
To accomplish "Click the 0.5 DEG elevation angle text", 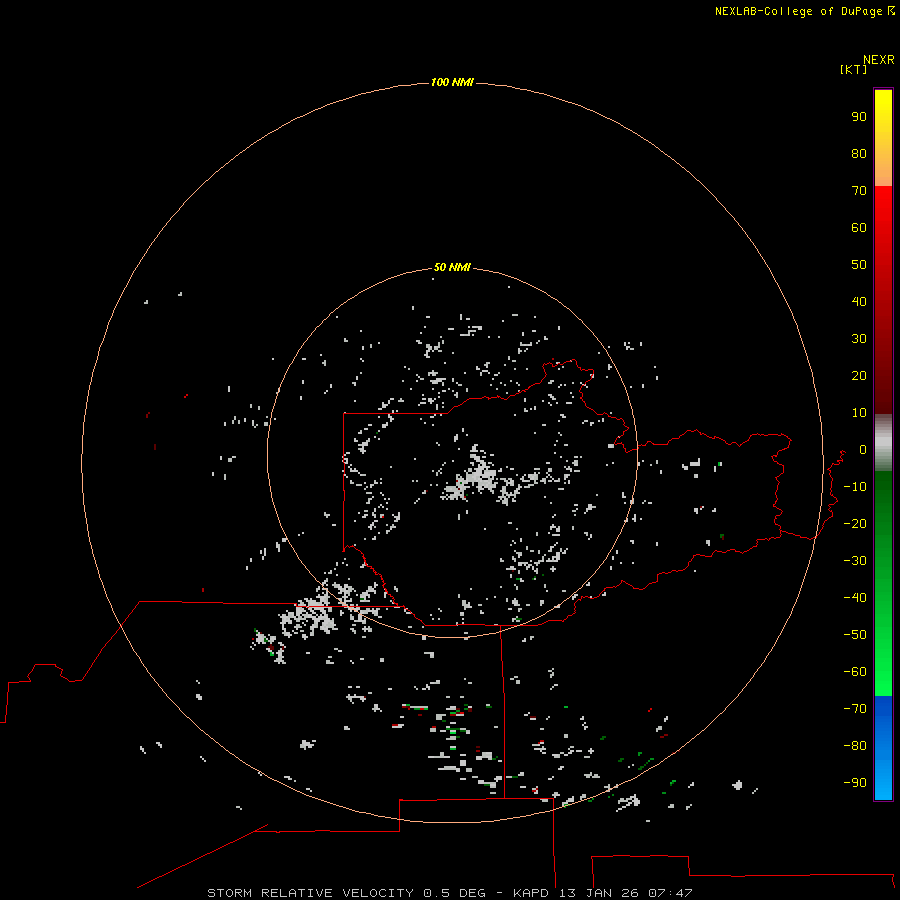I will click(454, 893).
